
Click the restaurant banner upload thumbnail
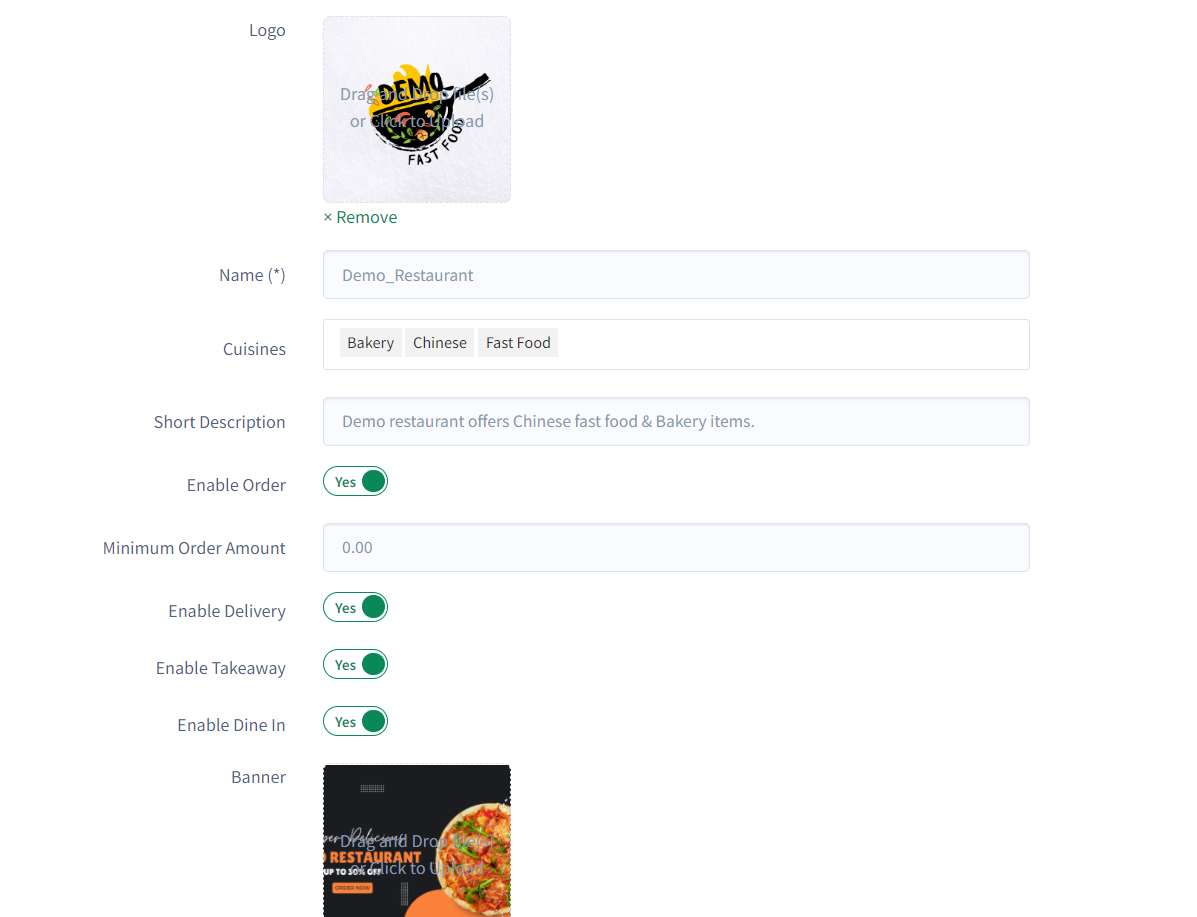coord(417,841)
